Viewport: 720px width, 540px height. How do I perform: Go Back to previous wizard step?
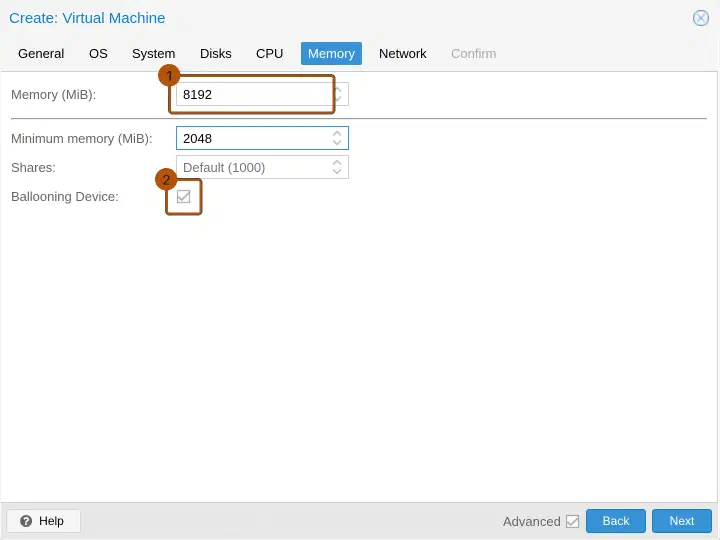click(615, 521)
